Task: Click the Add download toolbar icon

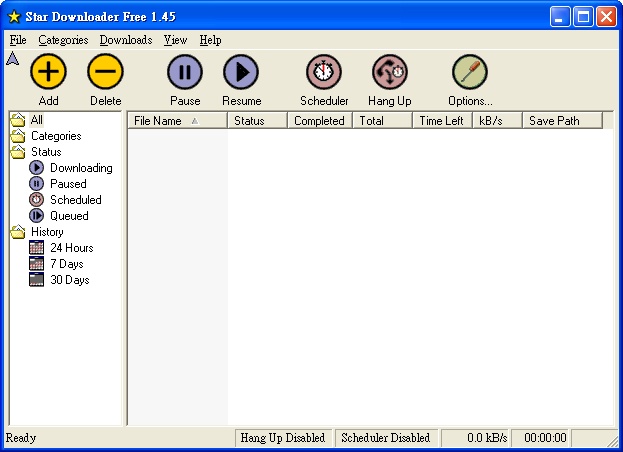Action: (x=48, y=72)
